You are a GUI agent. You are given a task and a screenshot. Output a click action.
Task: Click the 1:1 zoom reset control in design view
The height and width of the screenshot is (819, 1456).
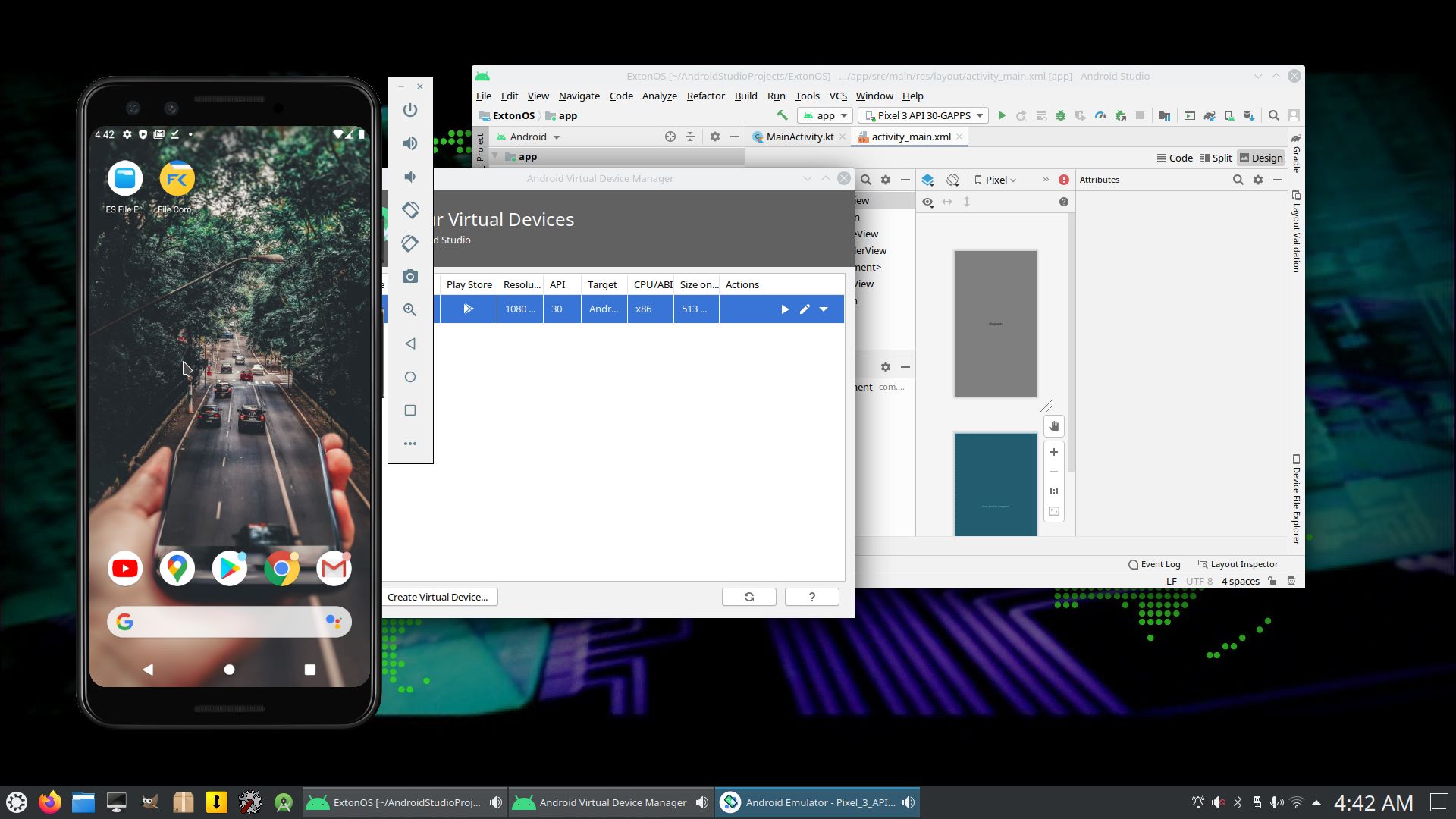click(1053, 491)
